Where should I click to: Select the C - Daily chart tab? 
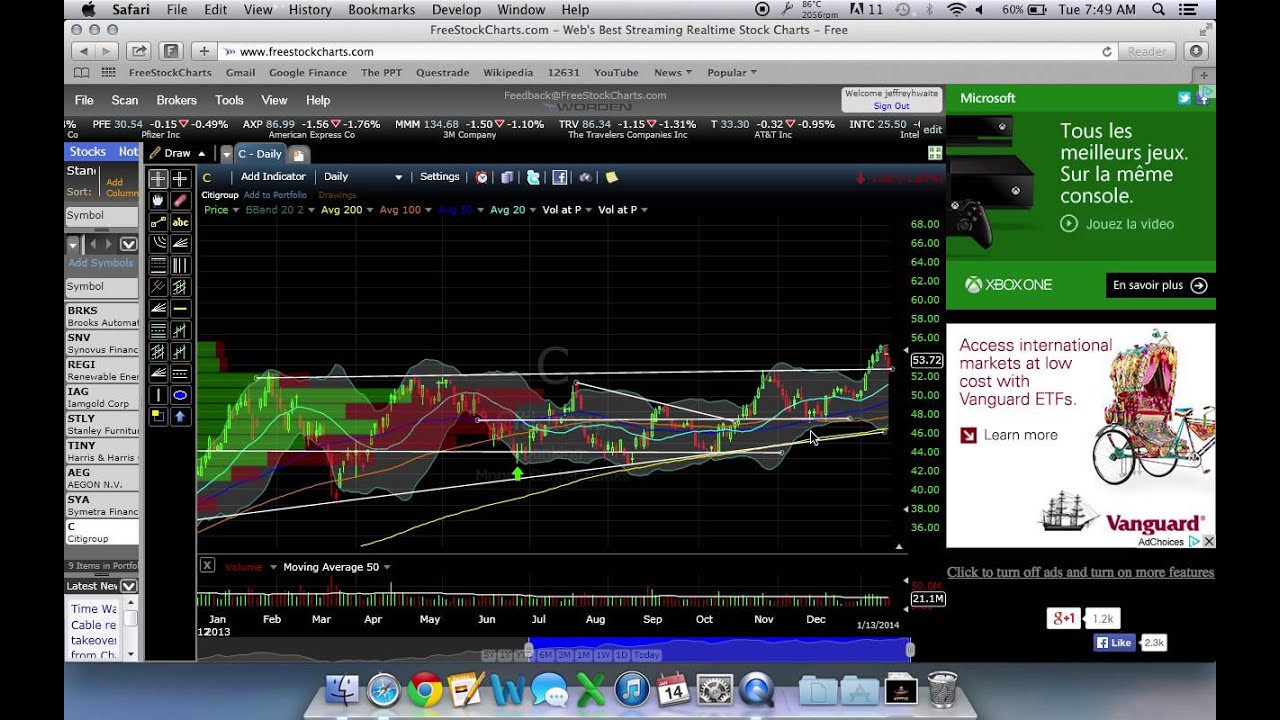(260, 154)
